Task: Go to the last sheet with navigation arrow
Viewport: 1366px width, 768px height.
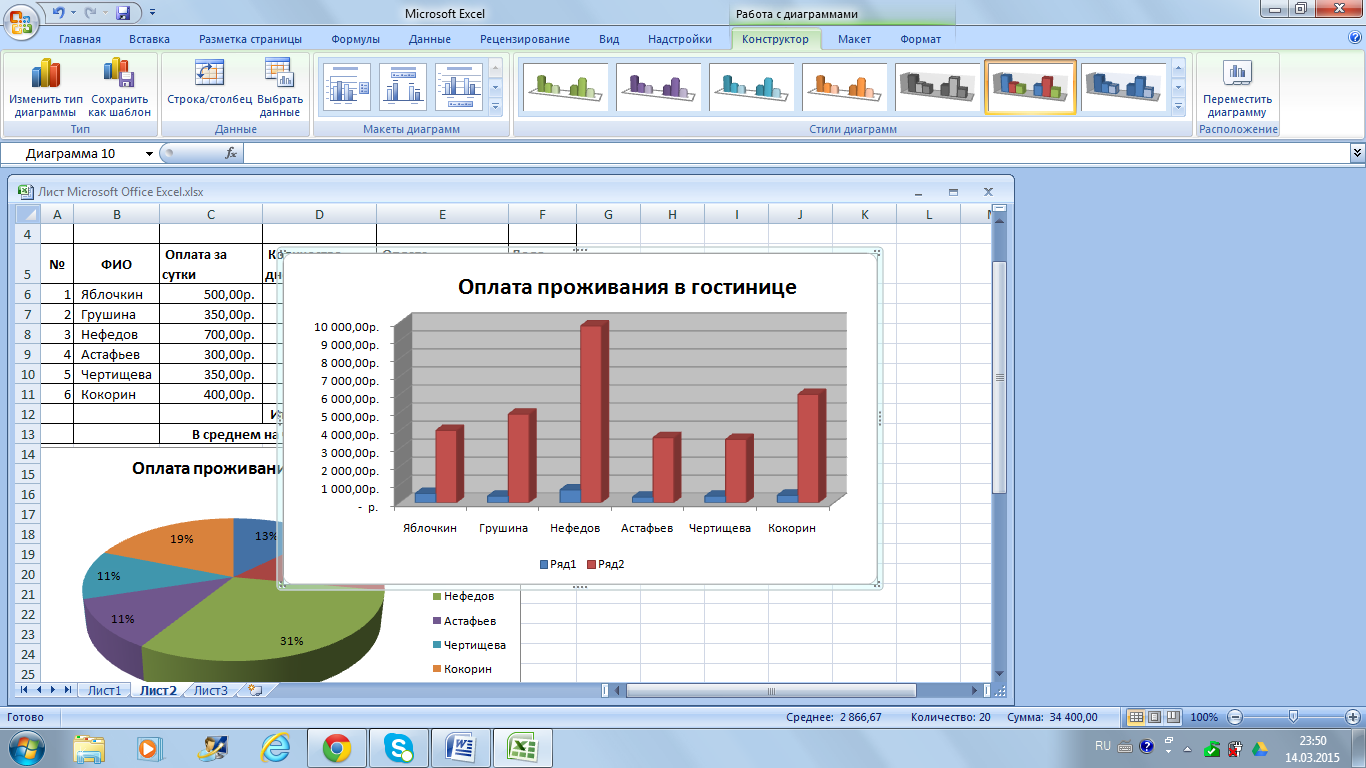Action: click(68, 690)
